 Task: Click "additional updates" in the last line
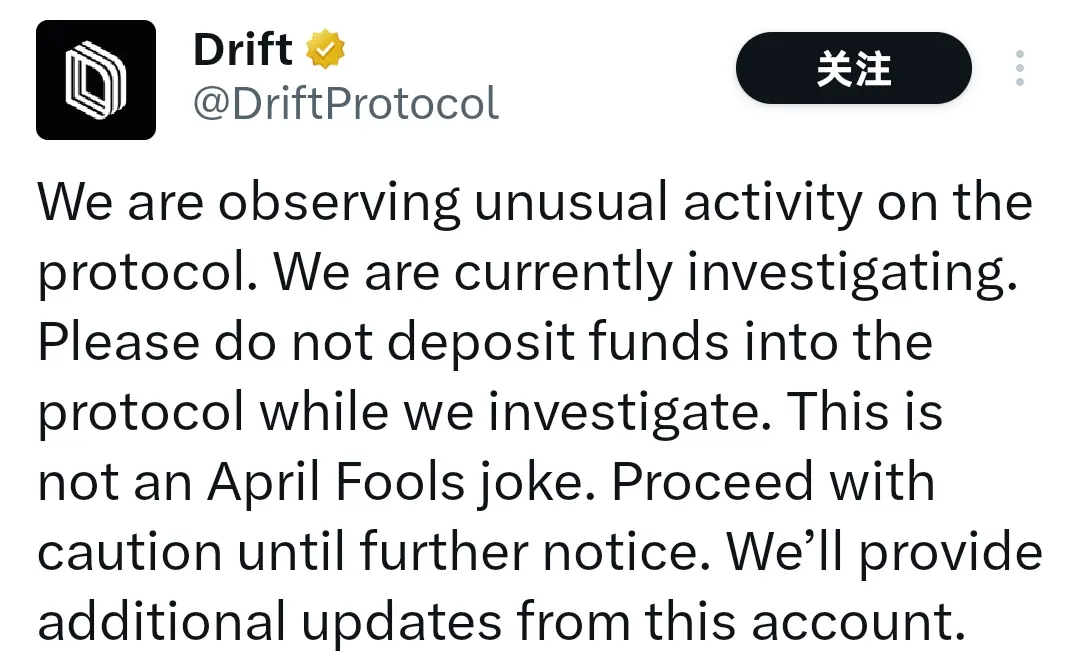[269, 622]
